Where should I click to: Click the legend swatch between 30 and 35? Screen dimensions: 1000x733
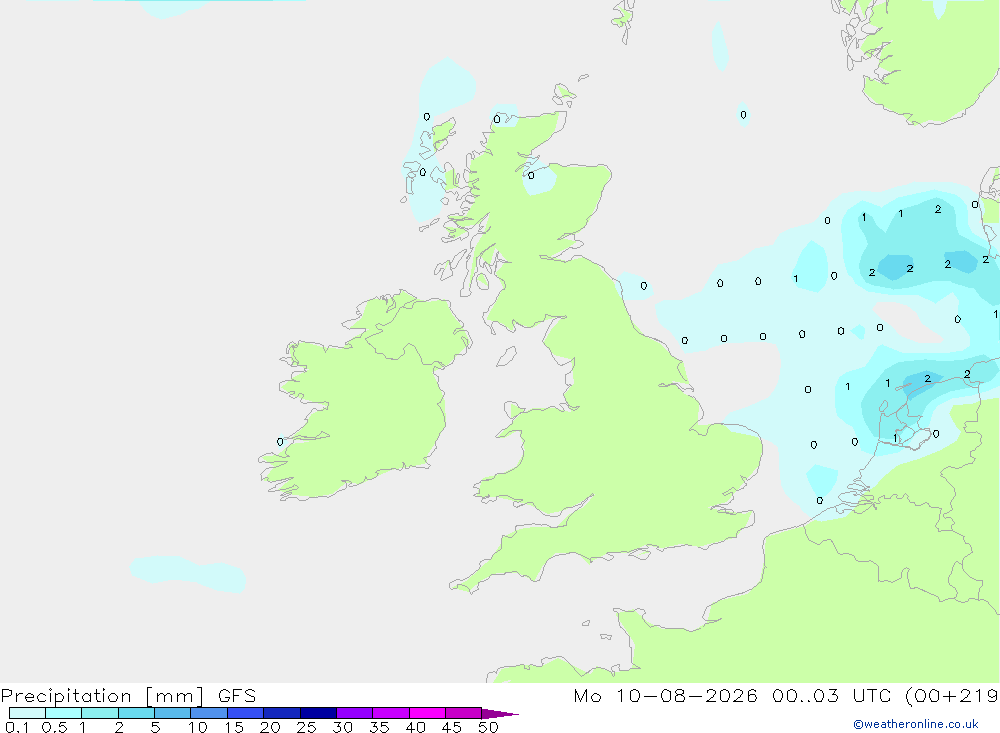(x=355, y=713)
